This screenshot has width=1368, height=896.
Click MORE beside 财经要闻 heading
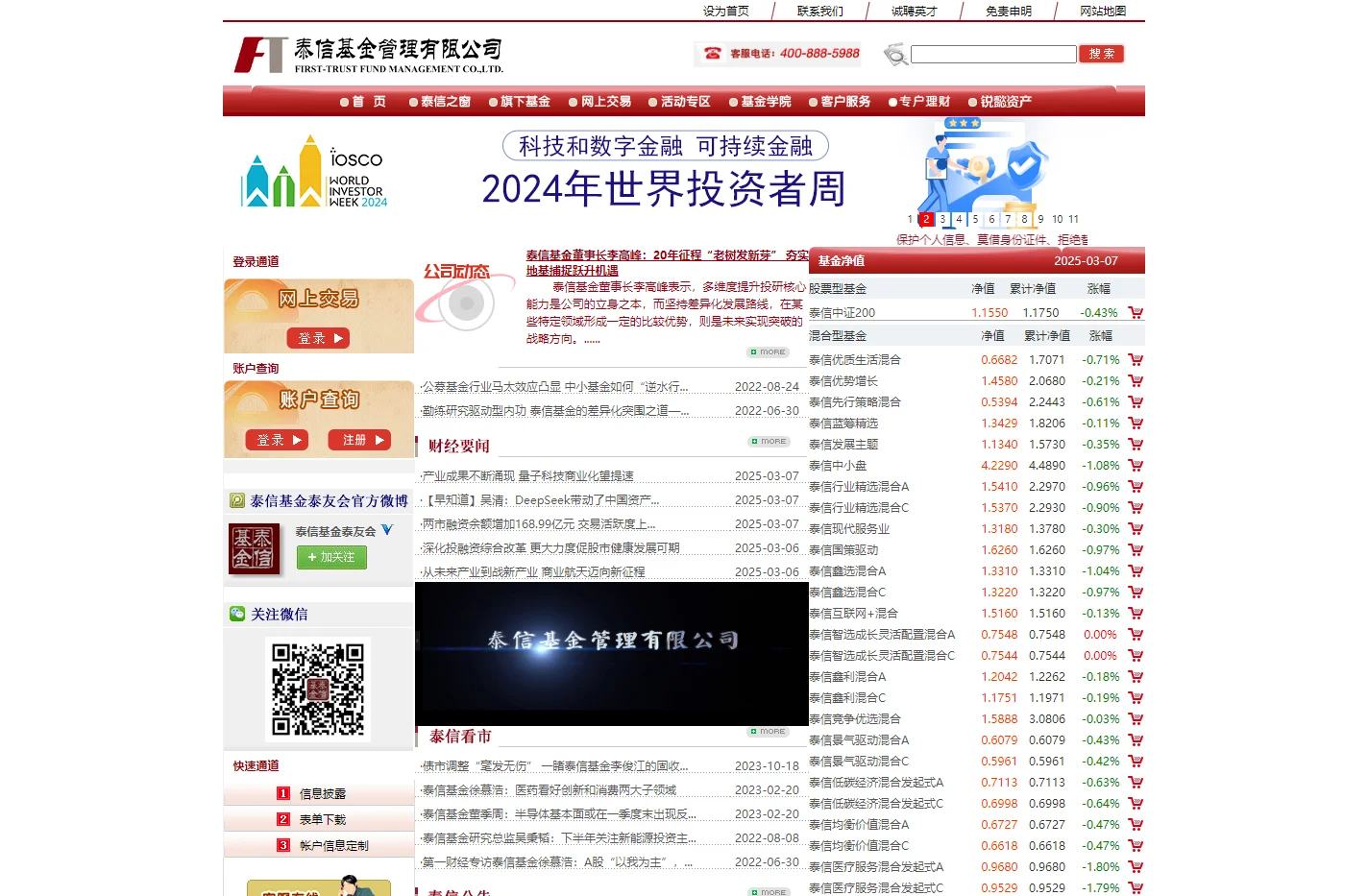coord(768,442)
